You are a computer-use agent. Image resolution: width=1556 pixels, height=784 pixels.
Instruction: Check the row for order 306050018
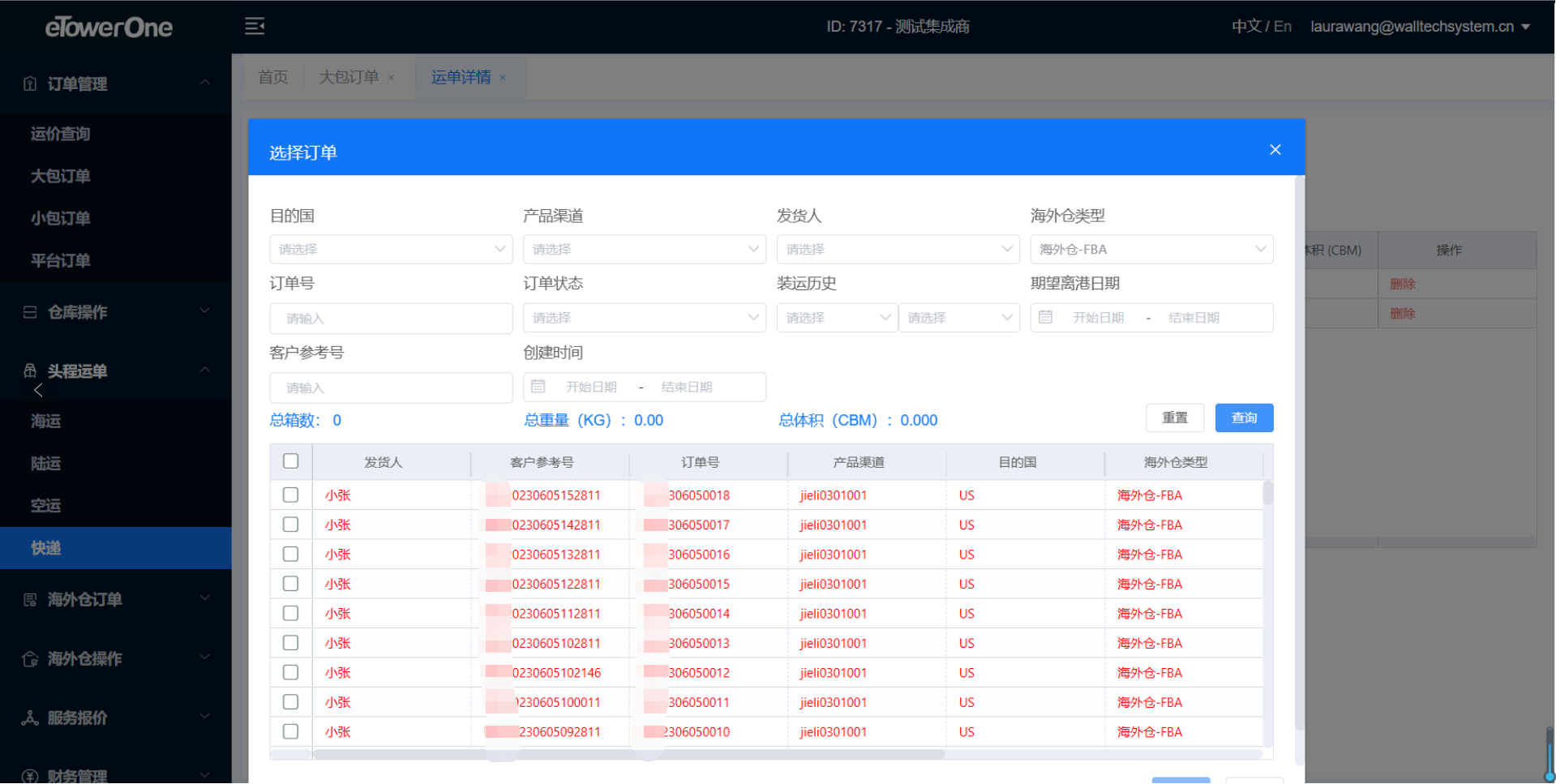(x=291, y=495)
